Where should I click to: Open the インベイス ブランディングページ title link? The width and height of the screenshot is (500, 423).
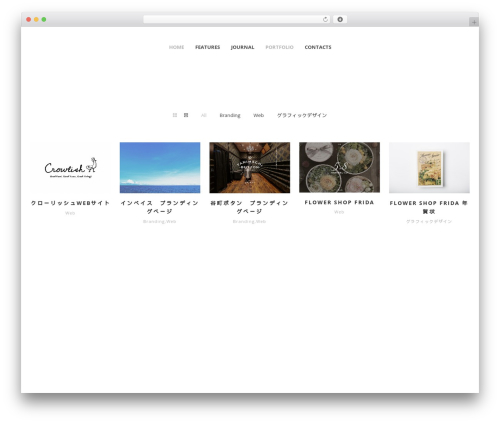point(160,207)
